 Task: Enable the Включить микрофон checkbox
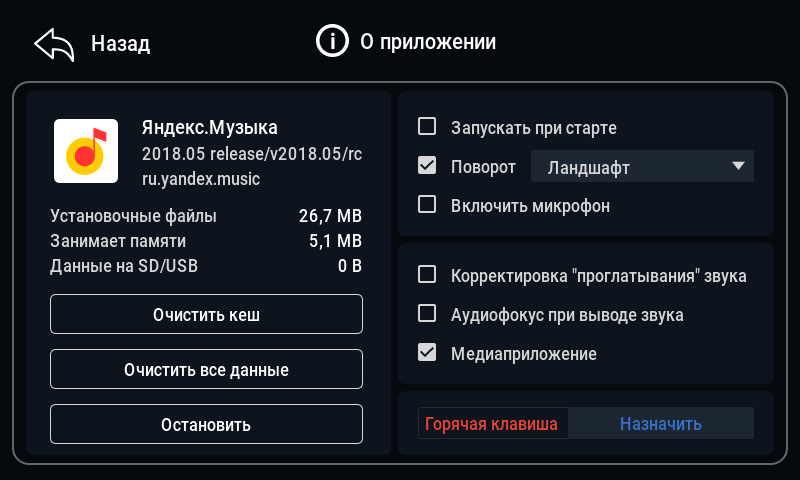pyautogui.click(x=427, y=205)
